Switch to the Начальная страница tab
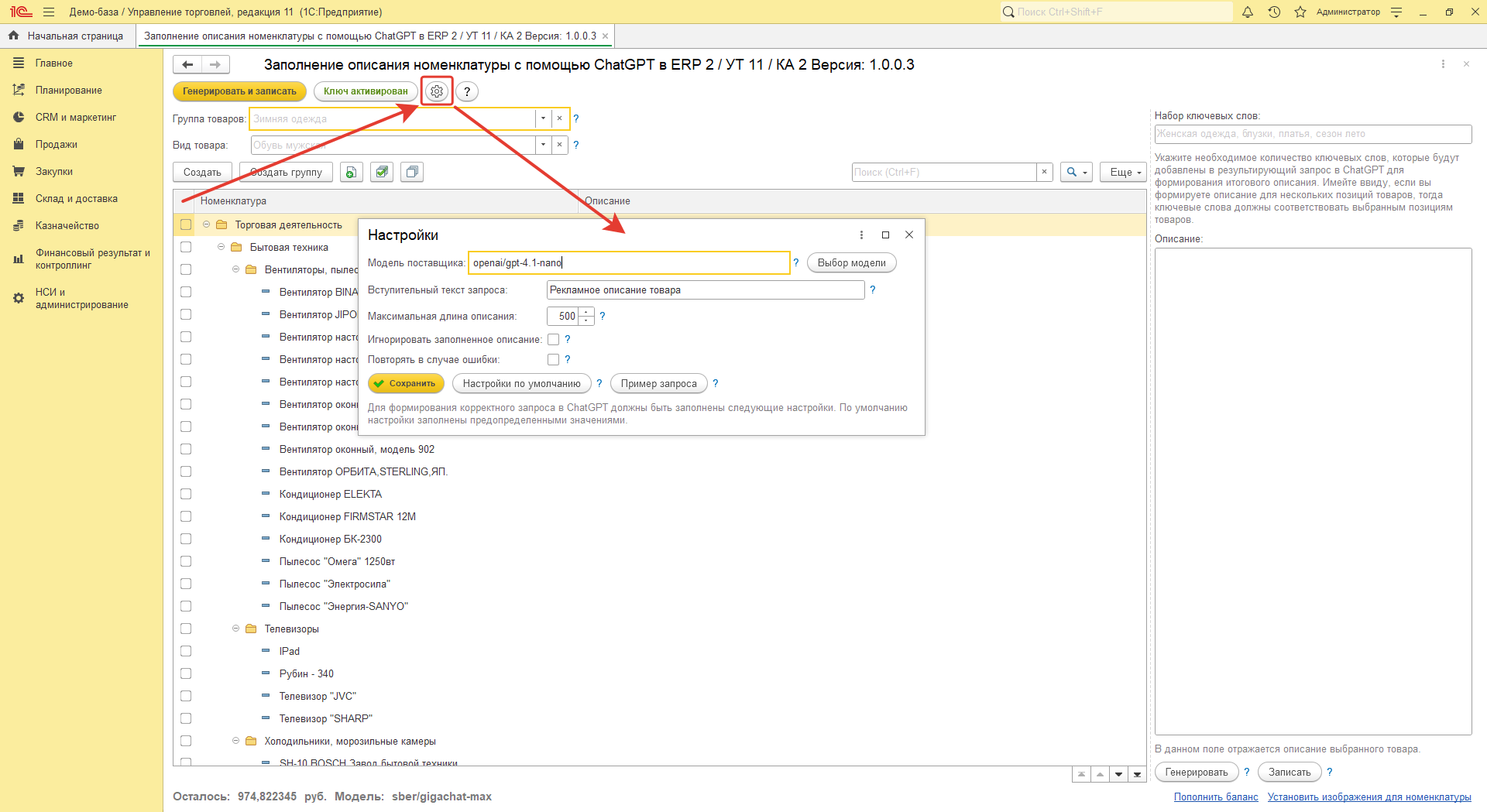1487x812 pixels. pos(68,36)
